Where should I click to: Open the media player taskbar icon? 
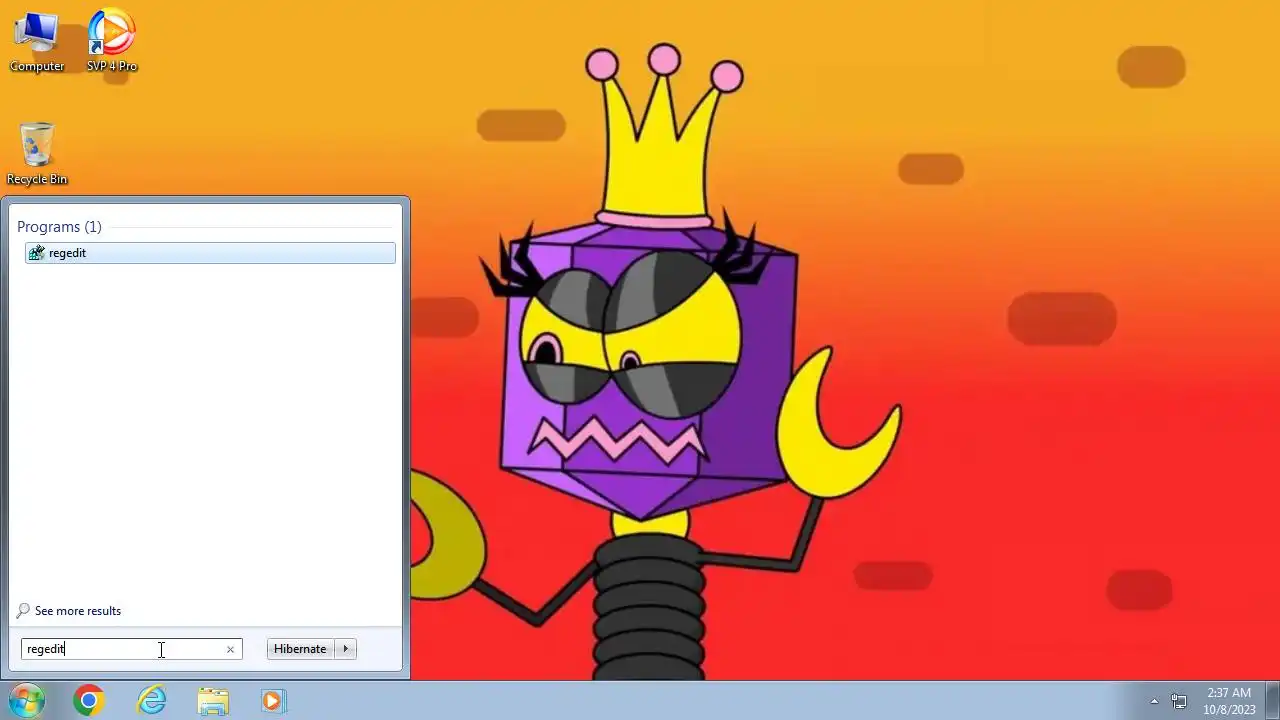coord(274,701)
